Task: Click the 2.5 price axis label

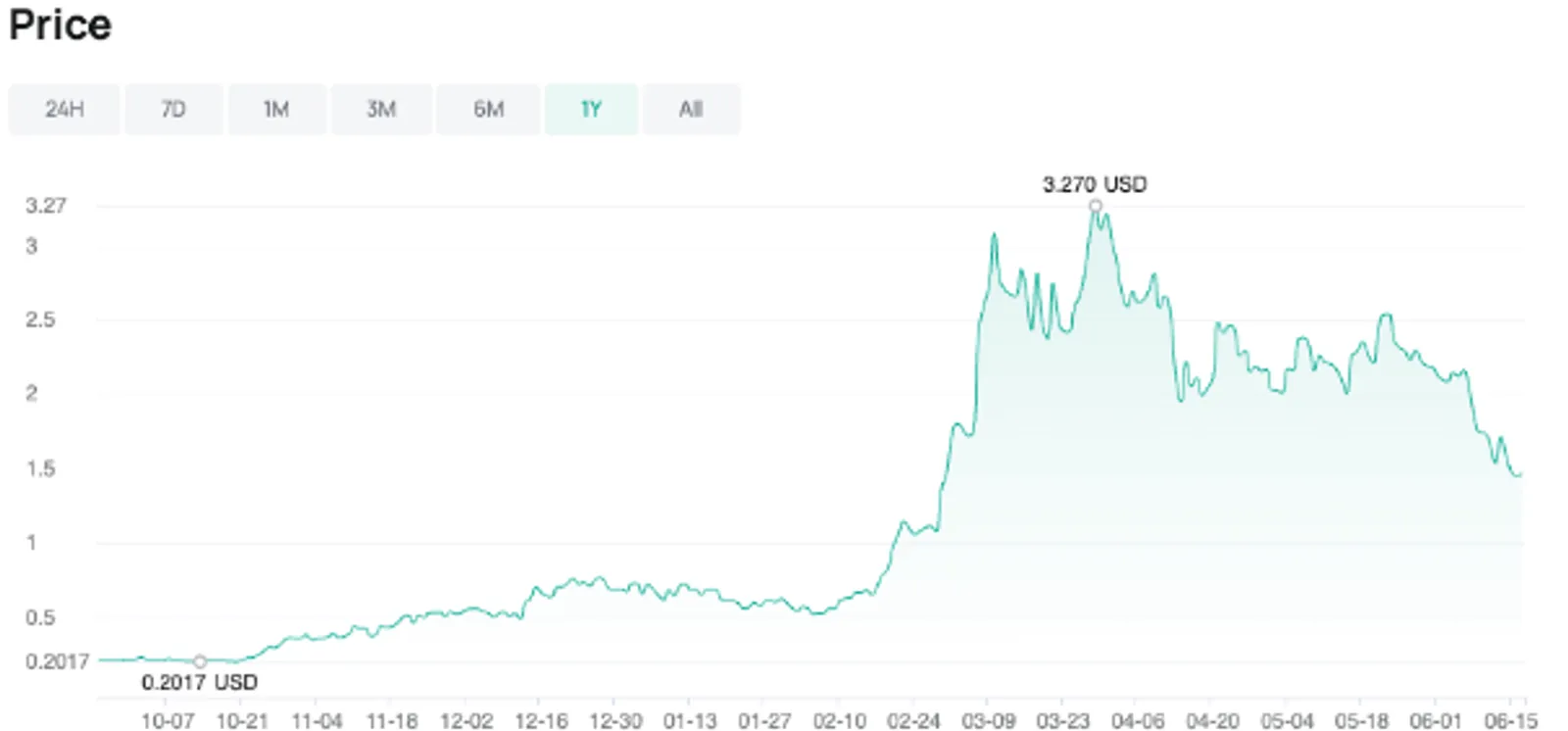Action: point(40,319)
